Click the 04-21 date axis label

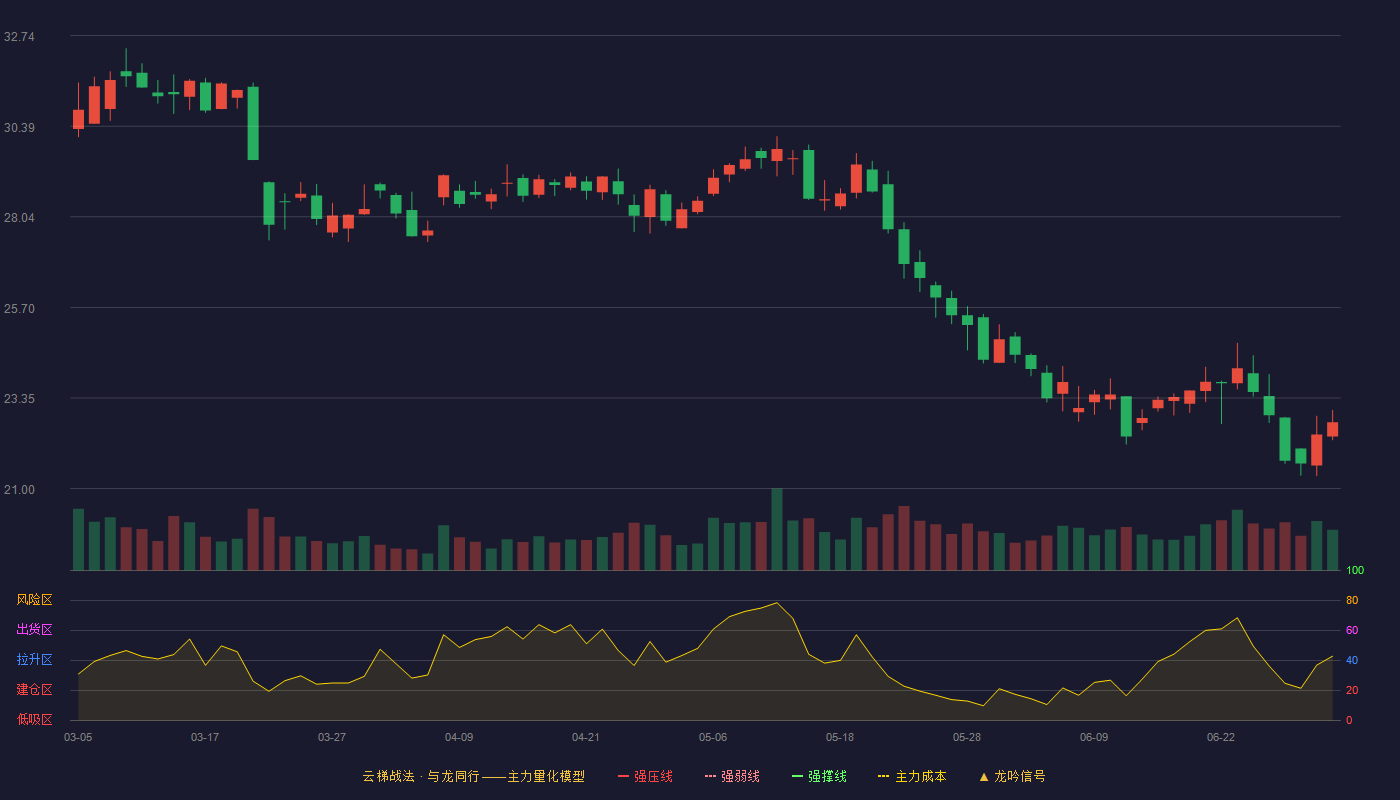click(586, 737)
